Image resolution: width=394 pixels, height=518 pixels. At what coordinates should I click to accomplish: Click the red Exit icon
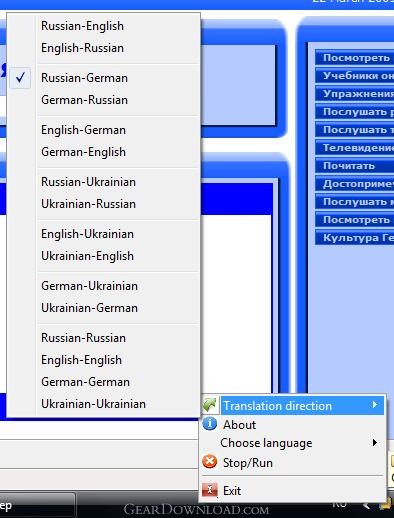click(x=210, y=490)
